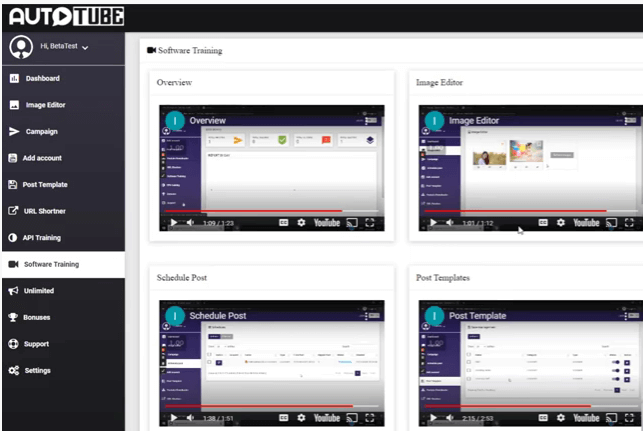Open settings gear on Post Template video

561,418
